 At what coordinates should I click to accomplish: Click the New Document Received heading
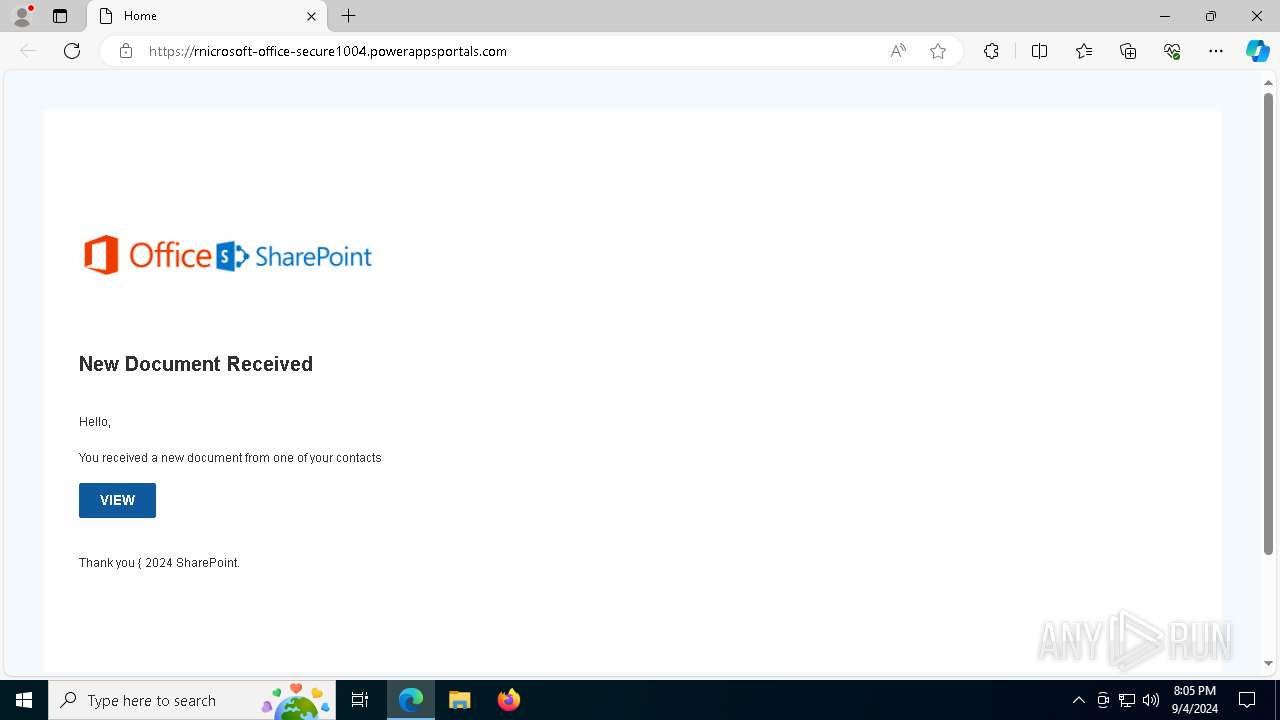[196, 364]
